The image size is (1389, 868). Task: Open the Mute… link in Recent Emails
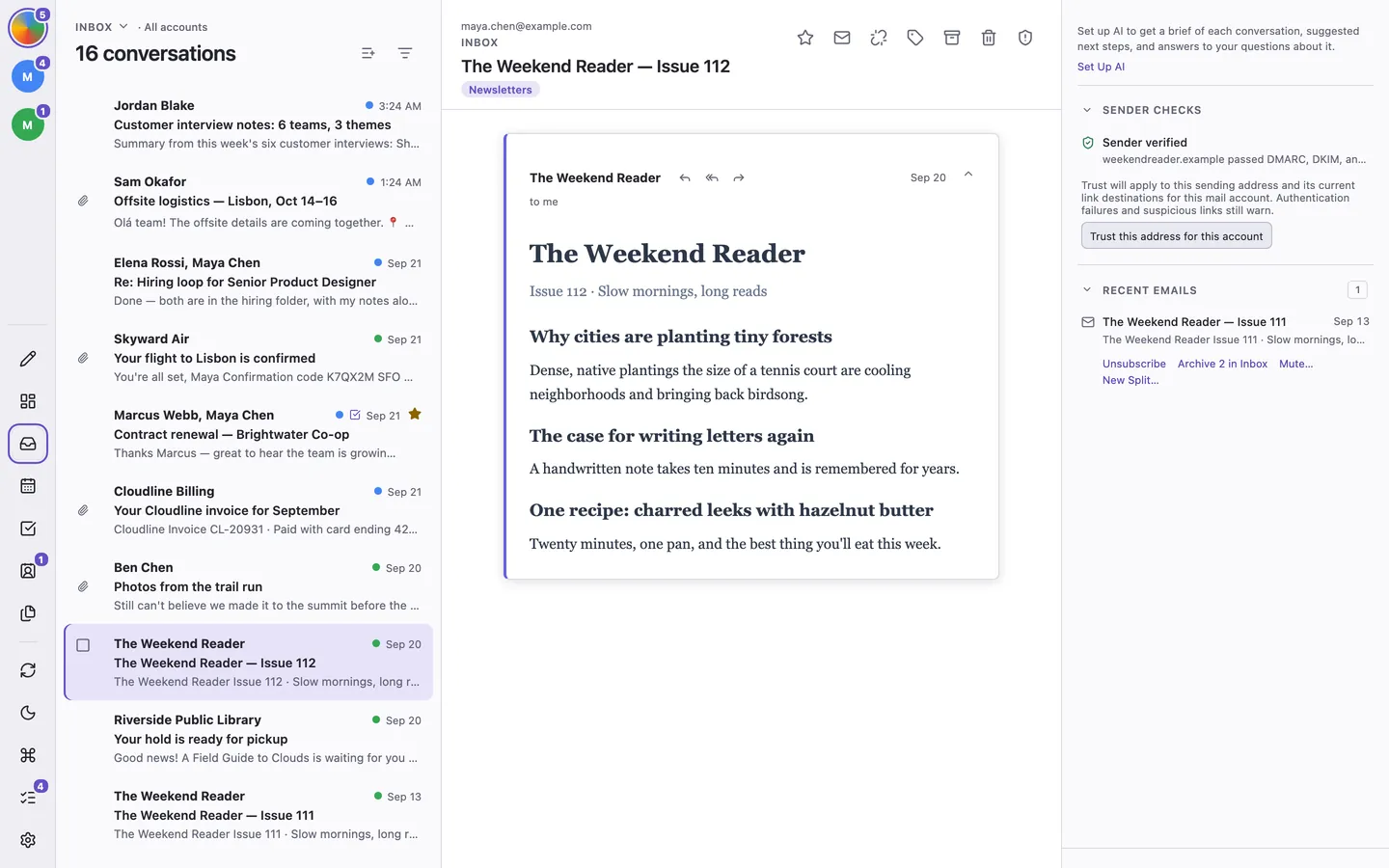(1295, 364)
